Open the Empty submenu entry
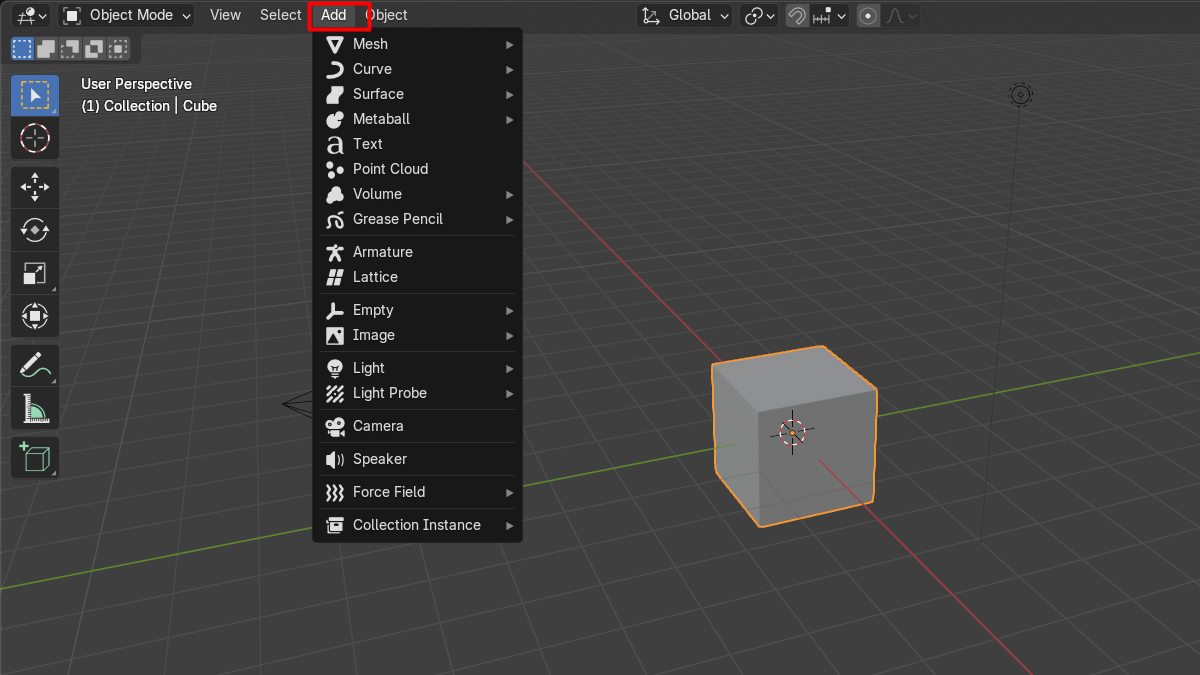The width and height of the screenshot is (1200, 675). (418, 310)
